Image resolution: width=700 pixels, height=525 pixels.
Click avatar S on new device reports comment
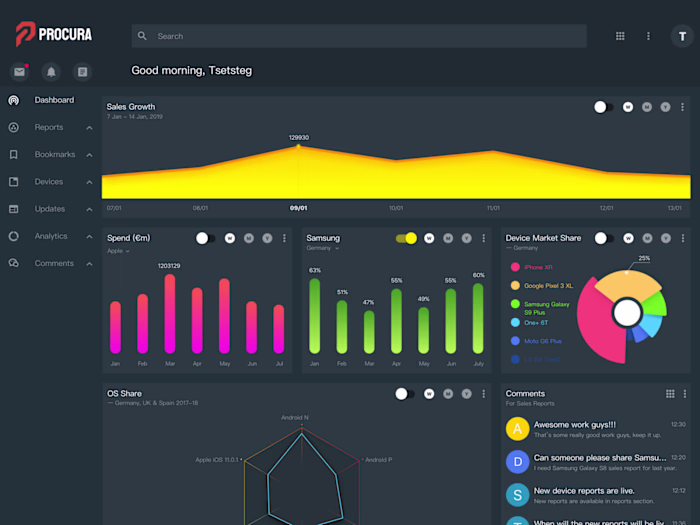[517, 495]
